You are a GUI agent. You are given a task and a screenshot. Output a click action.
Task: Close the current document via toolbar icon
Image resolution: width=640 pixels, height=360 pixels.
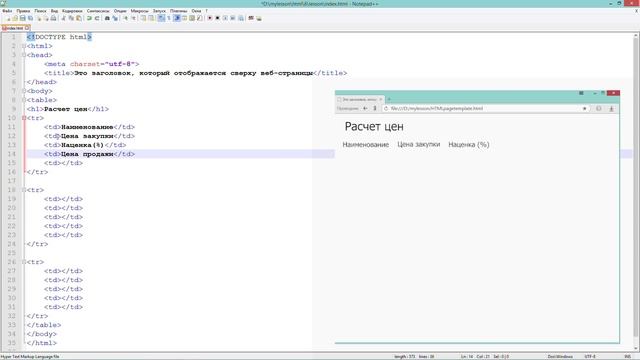39,18
